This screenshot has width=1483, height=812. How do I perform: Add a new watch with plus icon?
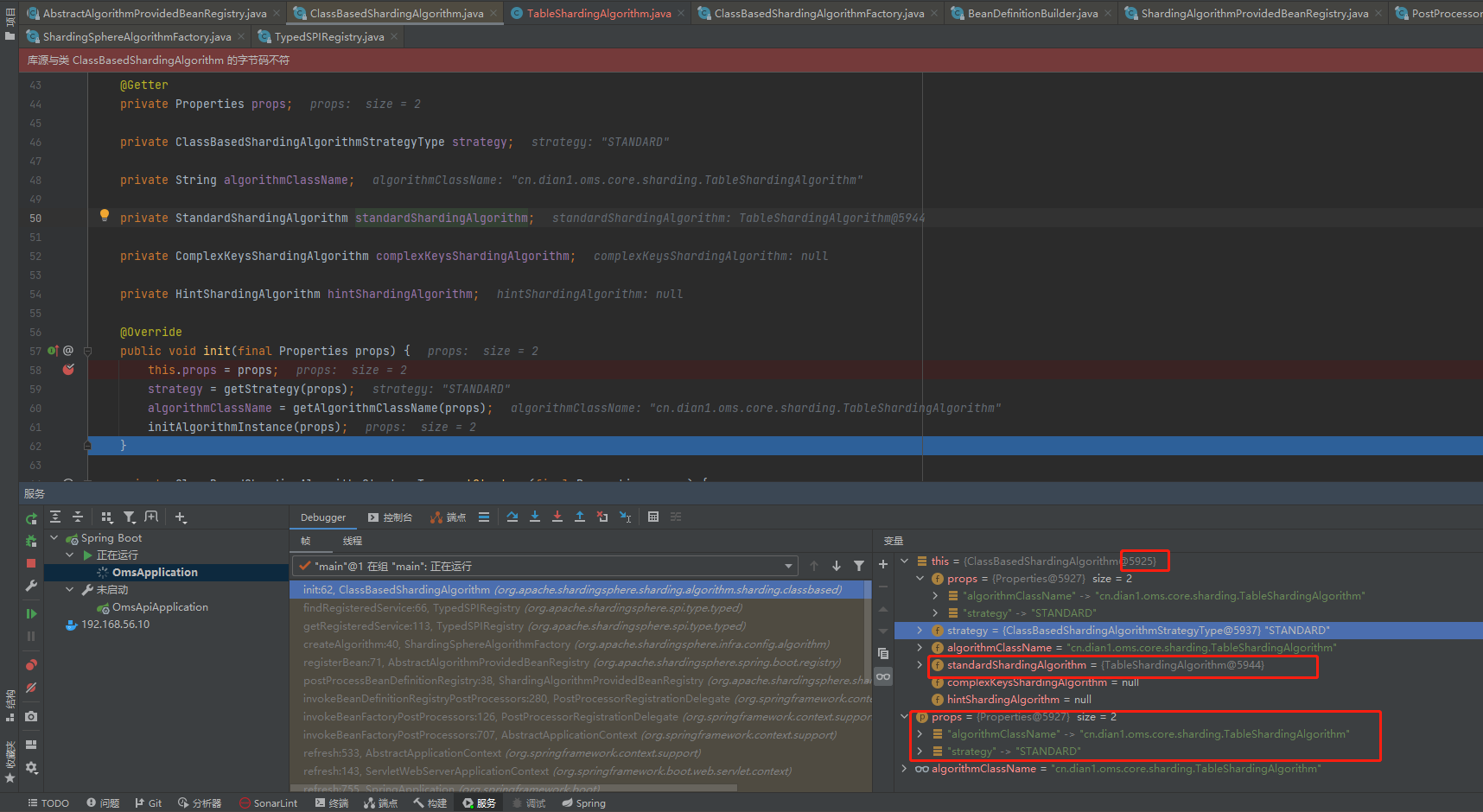tap(883, 564)
